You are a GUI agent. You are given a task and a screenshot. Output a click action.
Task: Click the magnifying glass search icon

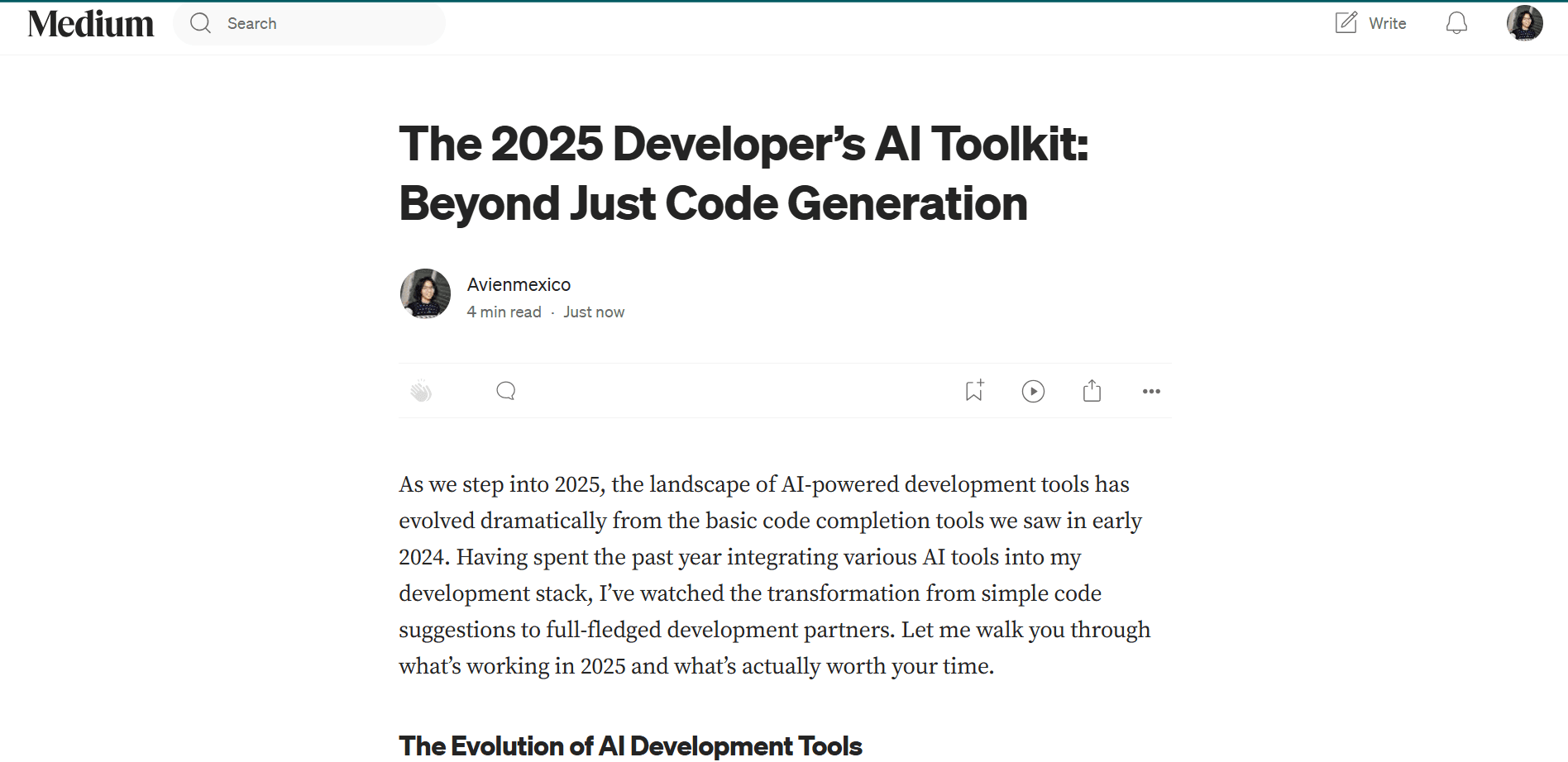tap(201, 23)
